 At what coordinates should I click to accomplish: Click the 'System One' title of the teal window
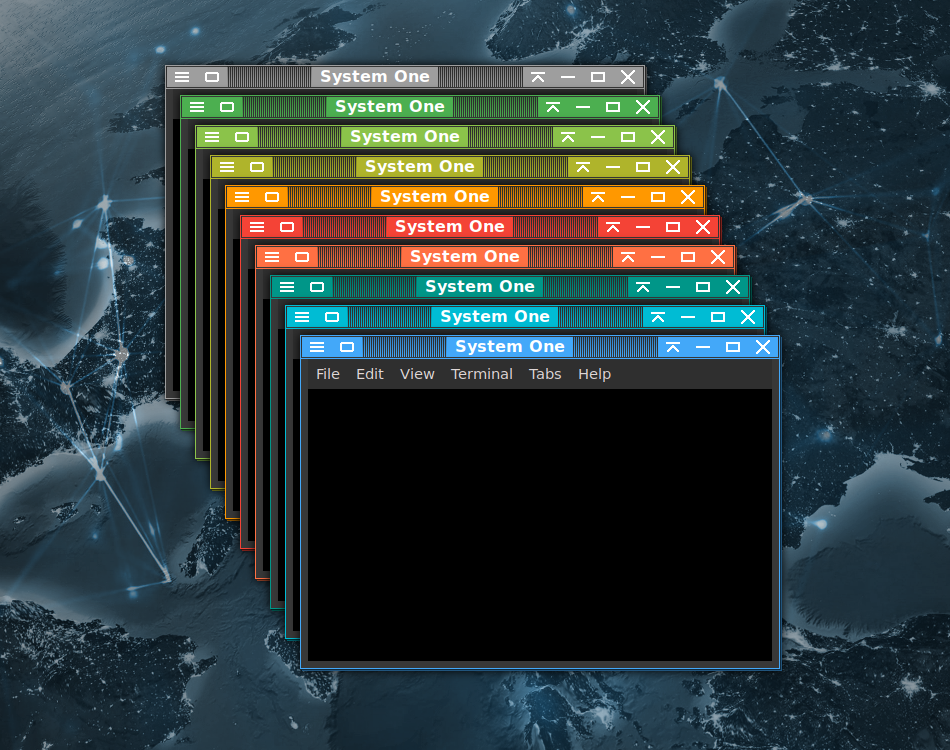pos(480,287)
